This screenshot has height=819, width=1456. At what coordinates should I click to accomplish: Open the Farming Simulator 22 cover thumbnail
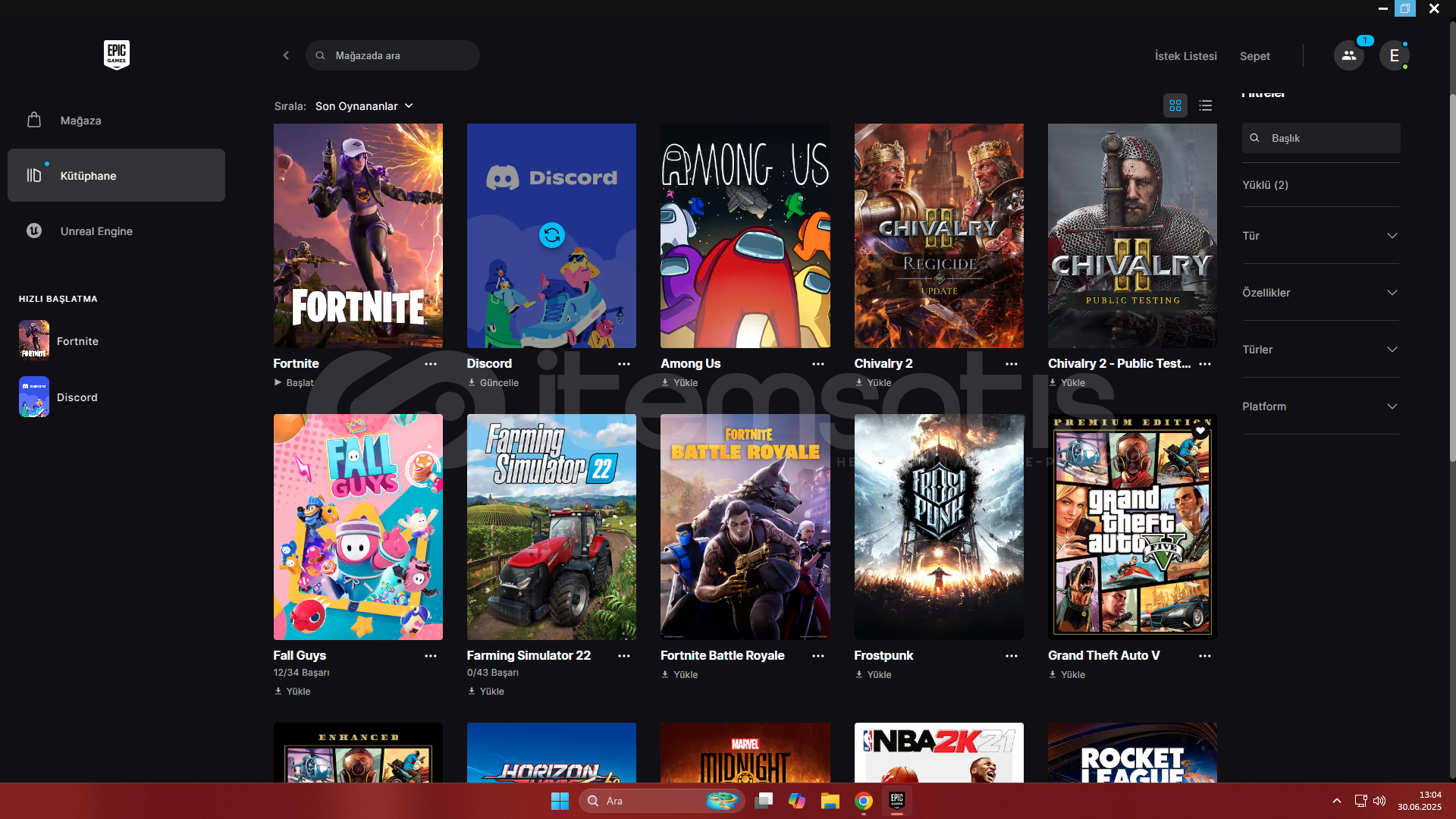[551, 527]
